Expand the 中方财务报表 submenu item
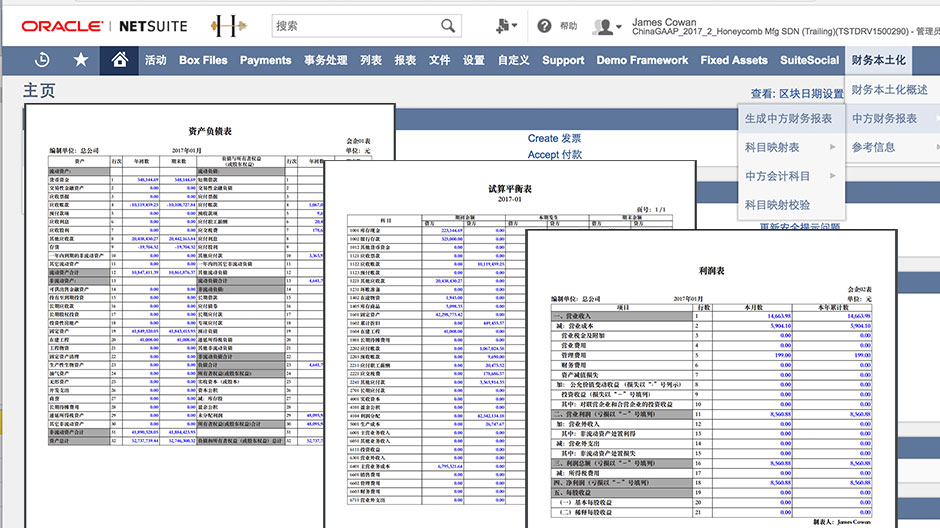 point(885,119)
